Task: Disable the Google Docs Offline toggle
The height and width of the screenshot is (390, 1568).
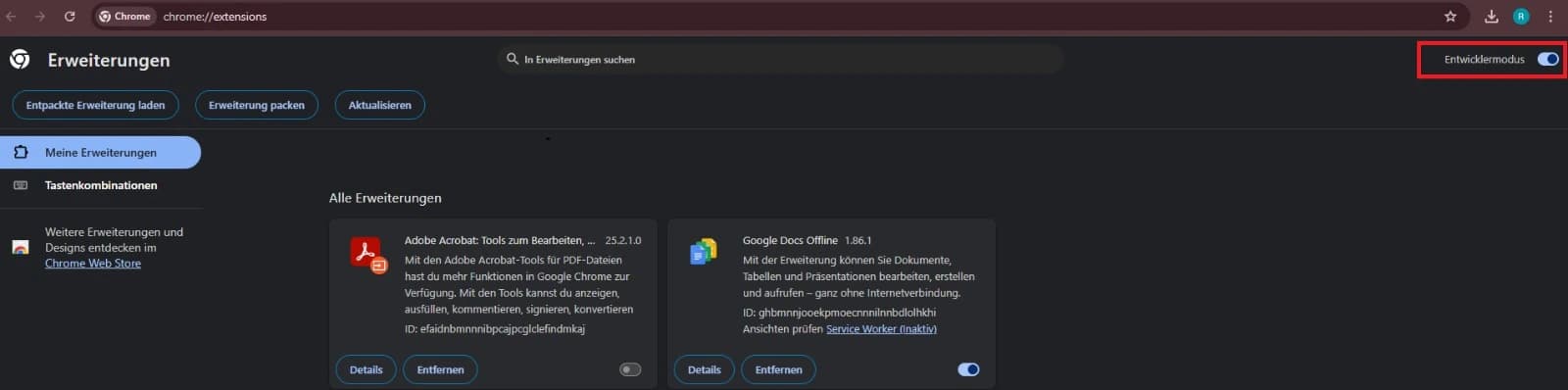Action: click(968, 369)
